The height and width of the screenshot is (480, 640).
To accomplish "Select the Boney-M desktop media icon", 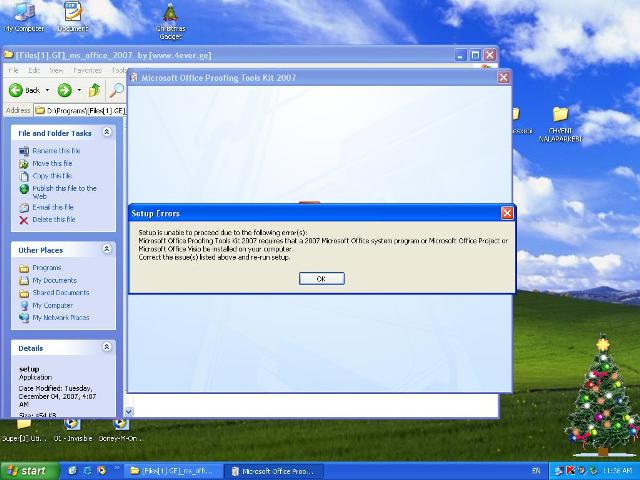I will tap(121, 430).
